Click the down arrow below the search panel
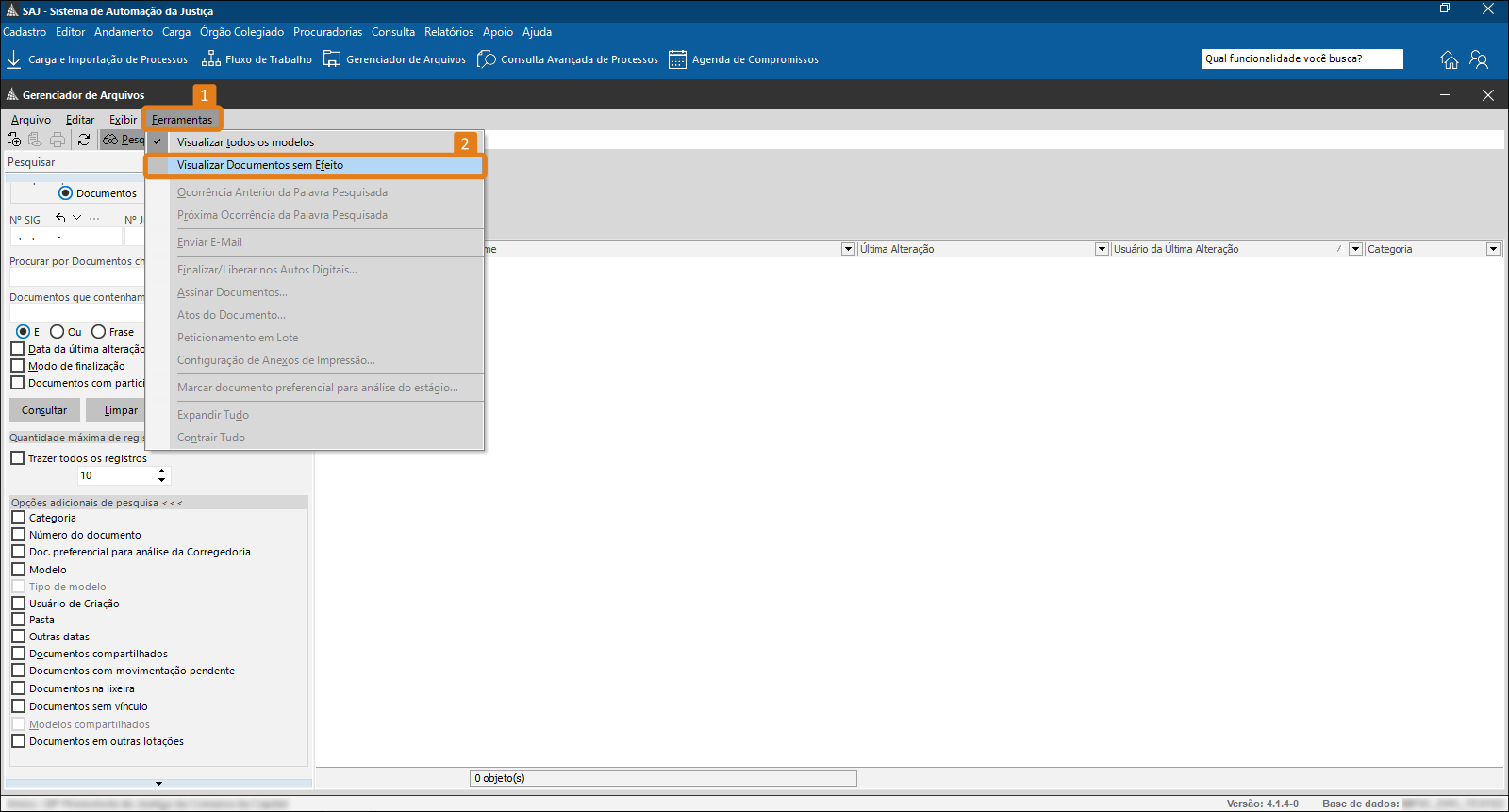Image resolution: width=1509 pixels, height=812 pixels. pos(158,783)
